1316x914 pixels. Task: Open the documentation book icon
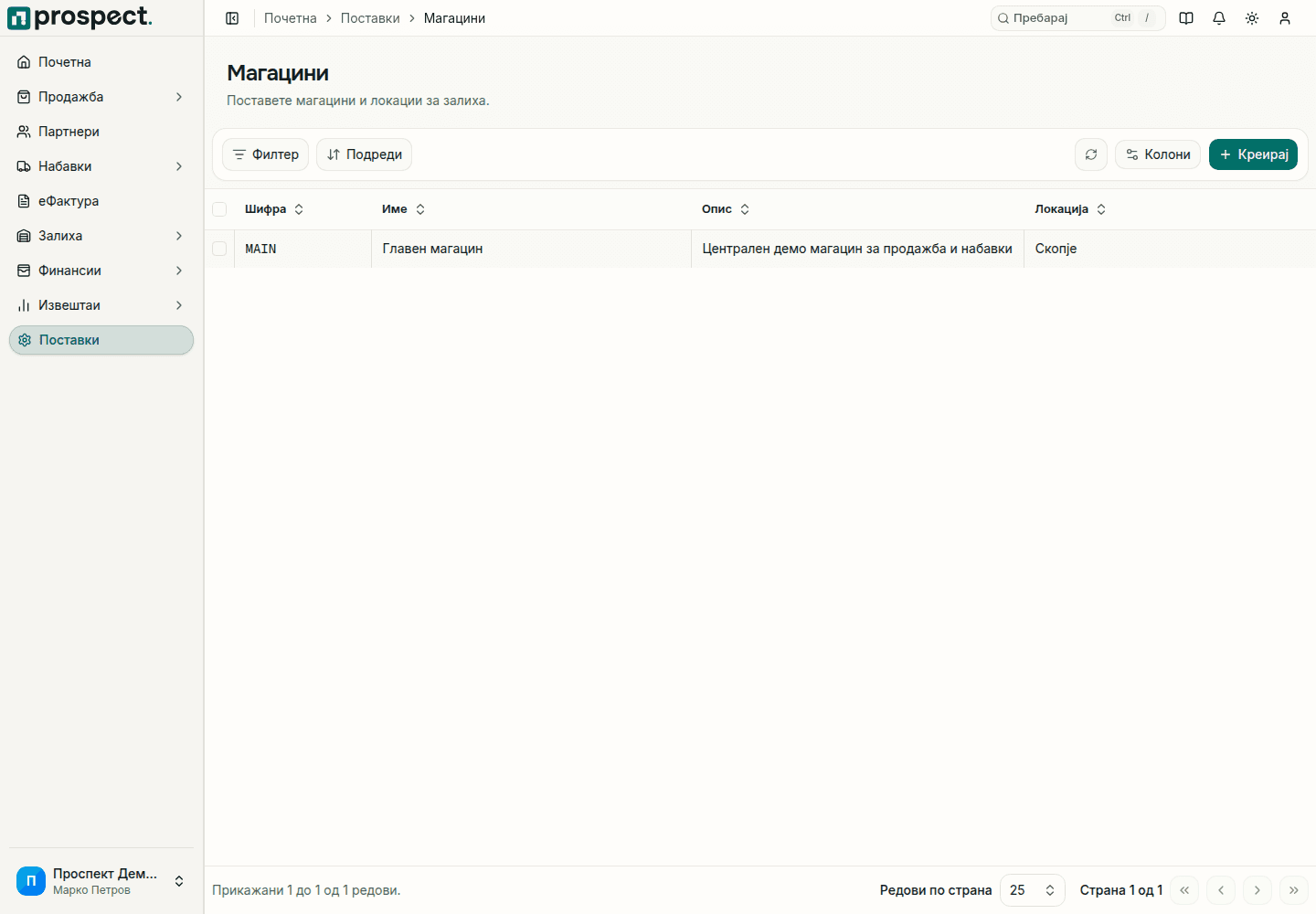point(1186,18)
